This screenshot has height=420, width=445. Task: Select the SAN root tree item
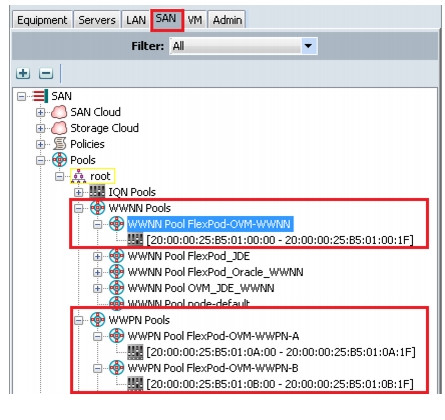61,96
